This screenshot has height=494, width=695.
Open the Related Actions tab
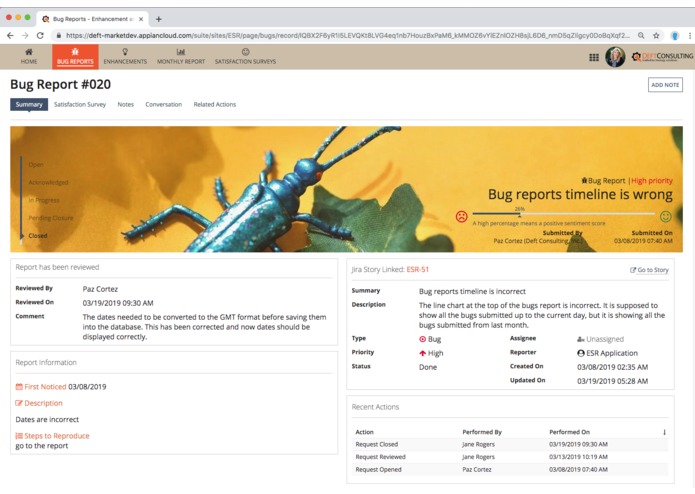click(215, 105)
